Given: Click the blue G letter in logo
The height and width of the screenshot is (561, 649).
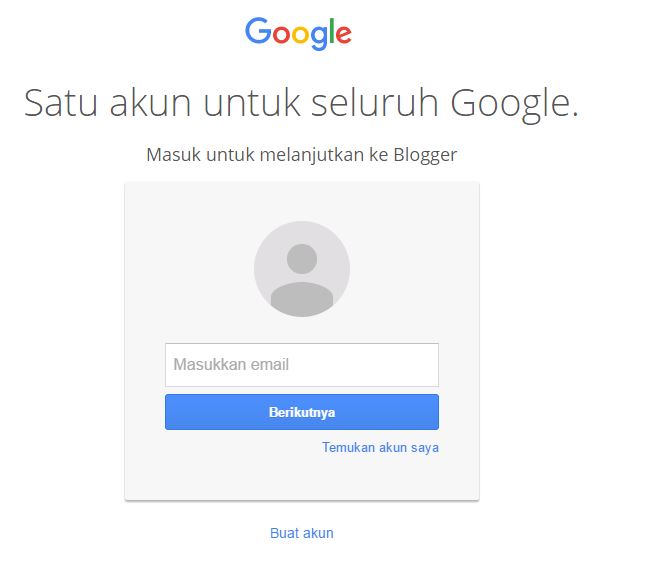Looking at the screenshot, I should (x=258, y=30).
